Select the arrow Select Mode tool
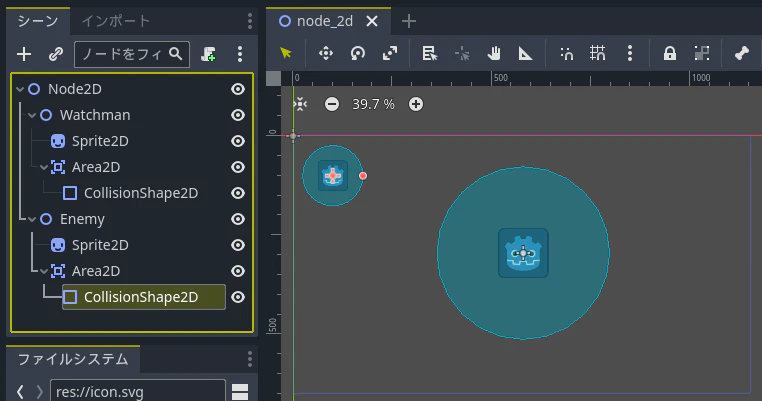762x401 pixels. point(286,53)
